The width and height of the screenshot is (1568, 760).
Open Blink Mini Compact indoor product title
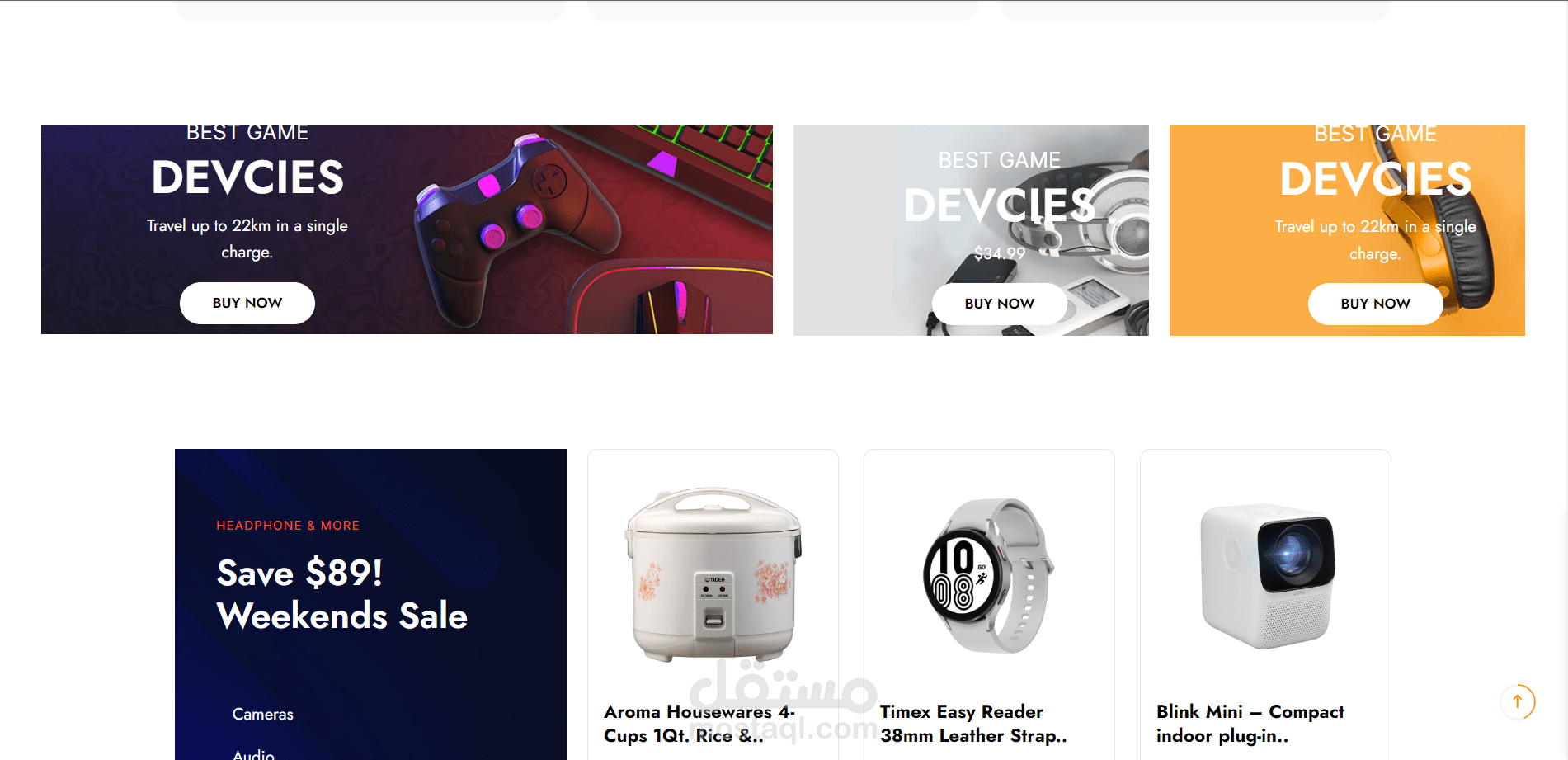tap(1250, 724)
